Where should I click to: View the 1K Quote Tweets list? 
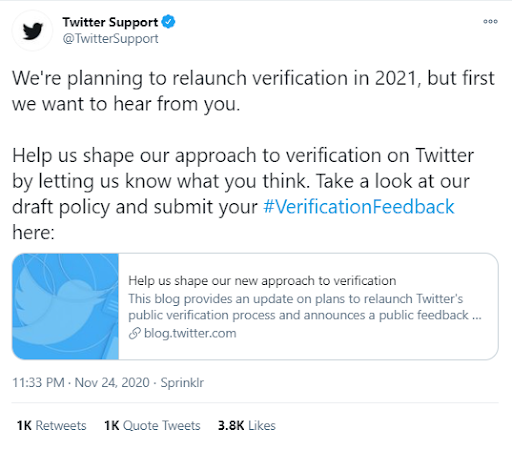pos(152,426)
